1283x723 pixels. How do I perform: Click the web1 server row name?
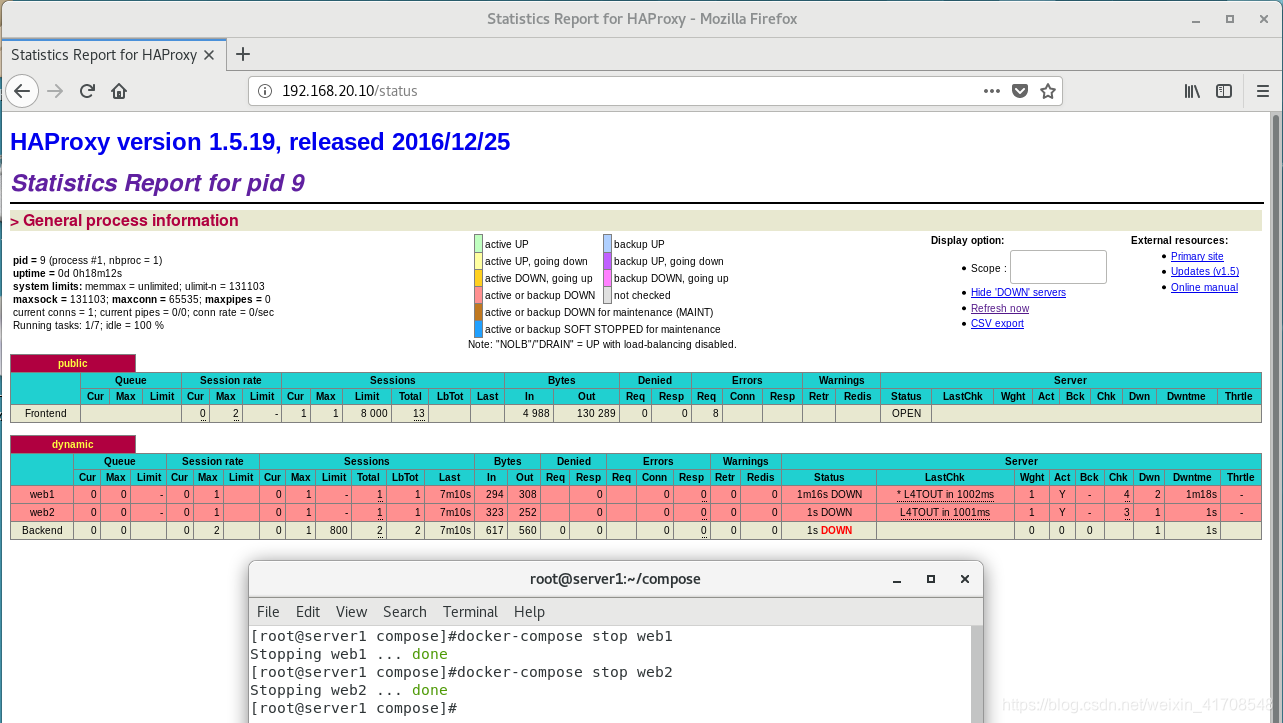(42, 494)
